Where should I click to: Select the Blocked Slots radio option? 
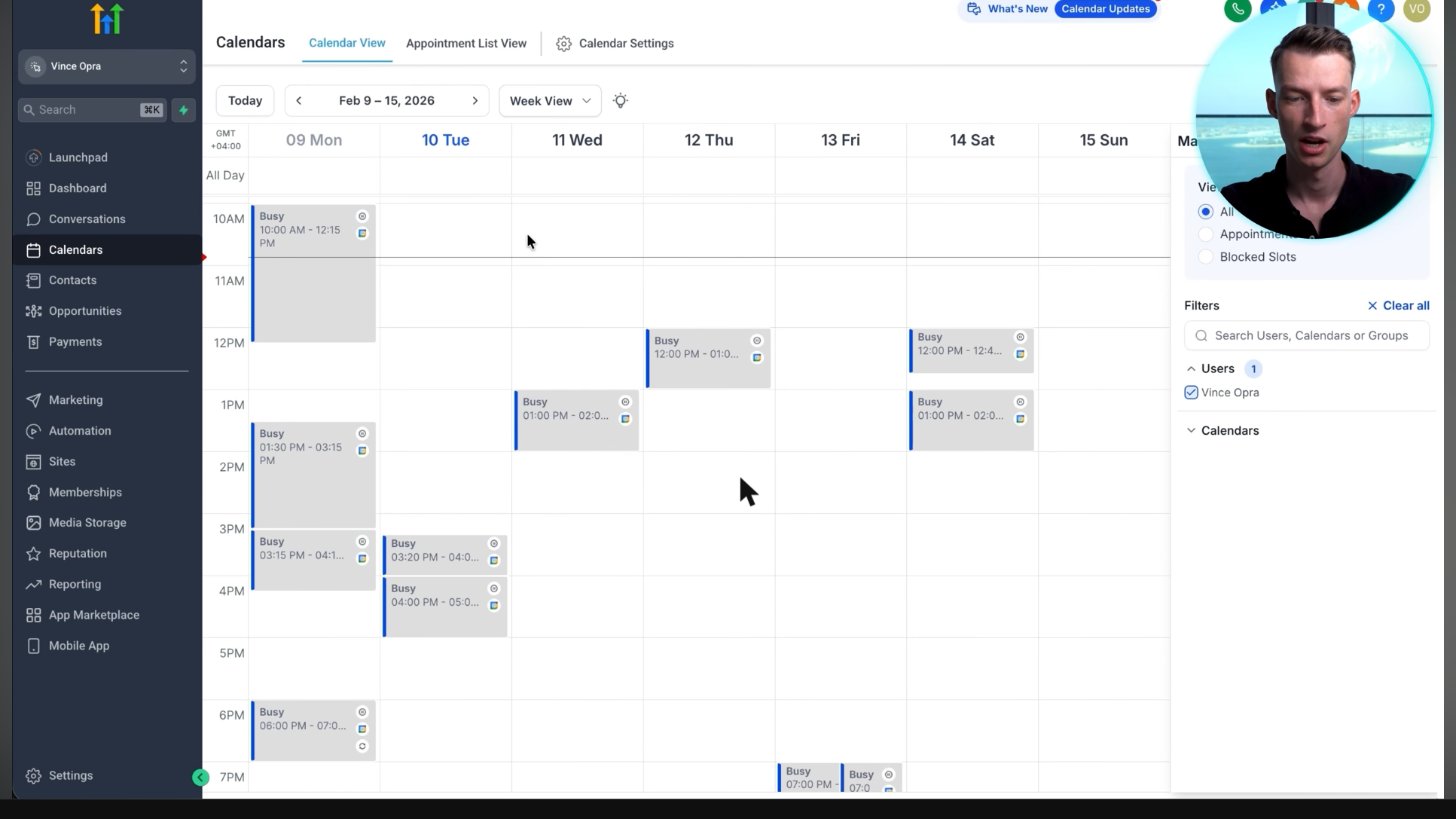(1205, 257)
